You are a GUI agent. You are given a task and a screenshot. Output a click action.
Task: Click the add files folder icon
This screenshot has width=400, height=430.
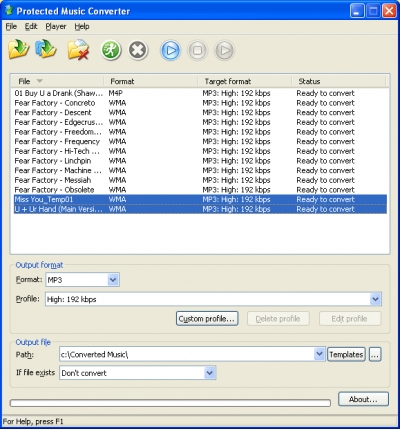coord(19,49)
